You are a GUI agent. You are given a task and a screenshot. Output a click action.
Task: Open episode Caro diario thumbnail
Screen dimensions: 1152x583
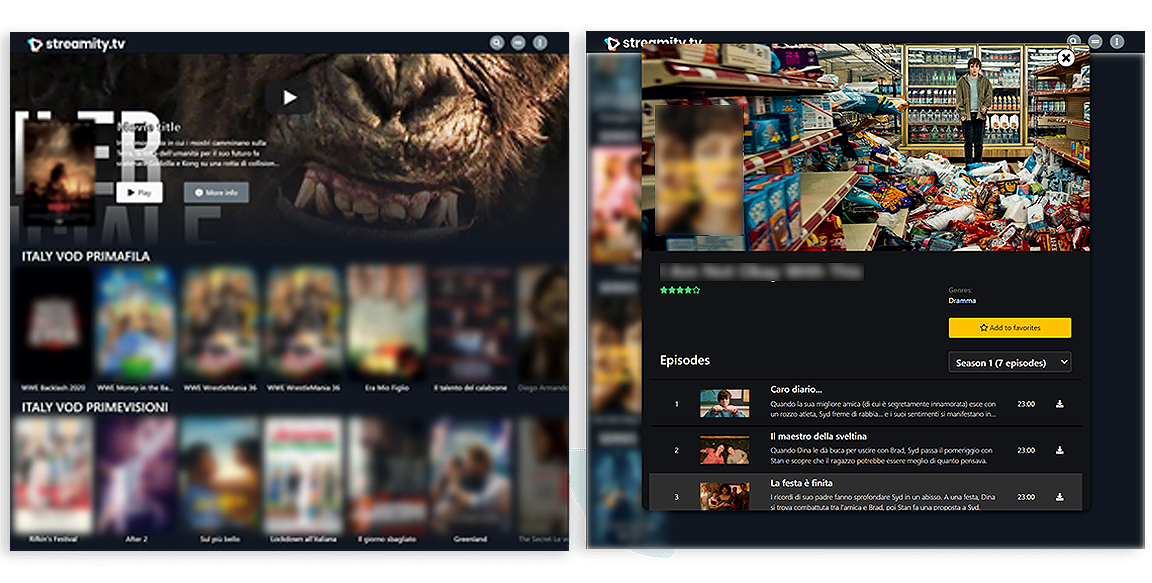pos(724,404)
